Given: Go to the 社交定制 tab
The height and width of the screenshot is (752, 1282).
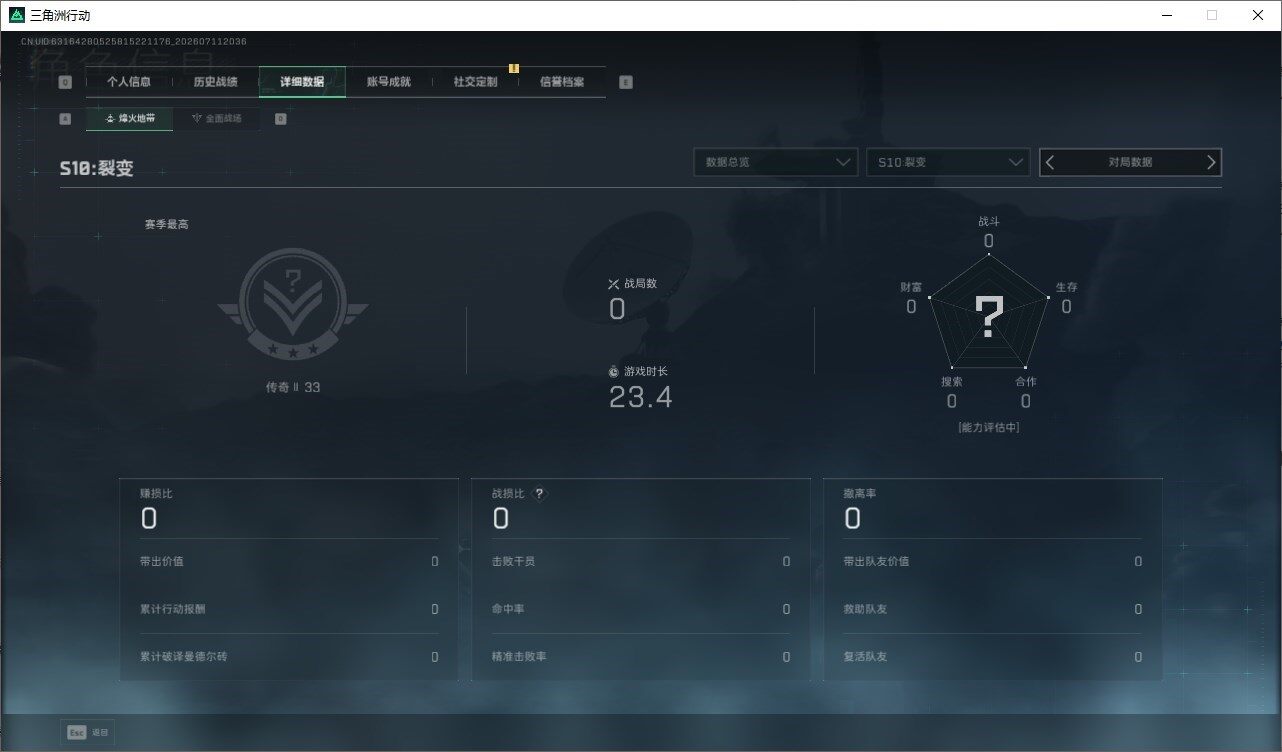Looking at the screenshot, I should [475, 82].
